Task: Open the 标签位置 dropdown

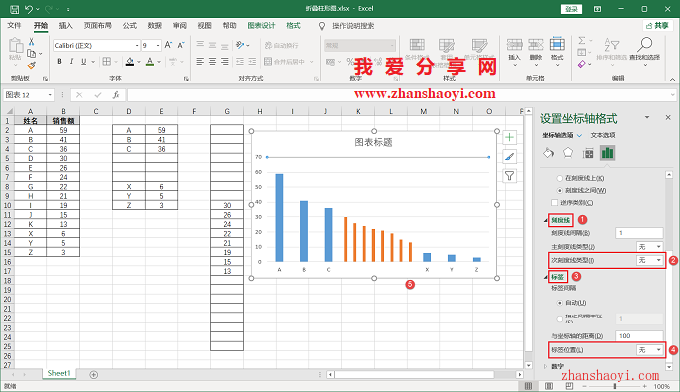Action: 650,350
